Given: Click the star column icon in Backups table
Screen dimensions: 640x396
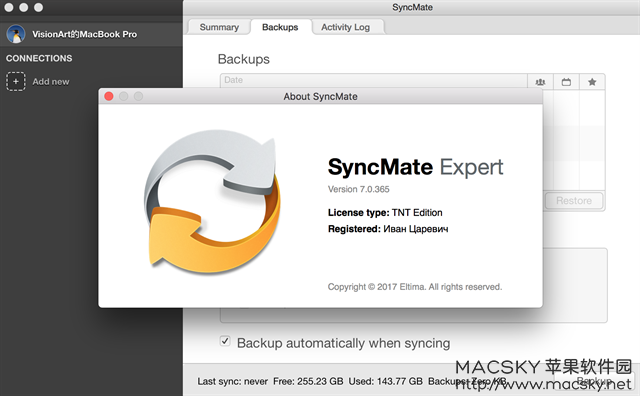Looking at the screenshot, I should point(592,82).
